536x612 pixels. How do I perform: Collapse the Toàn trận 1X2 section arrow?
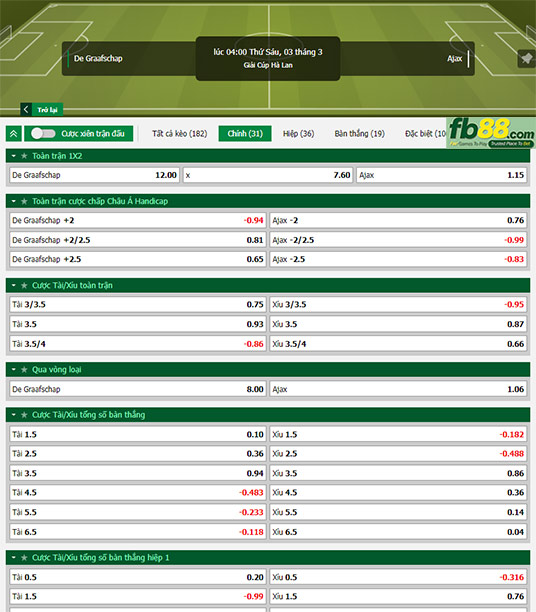tap(14, 156)
